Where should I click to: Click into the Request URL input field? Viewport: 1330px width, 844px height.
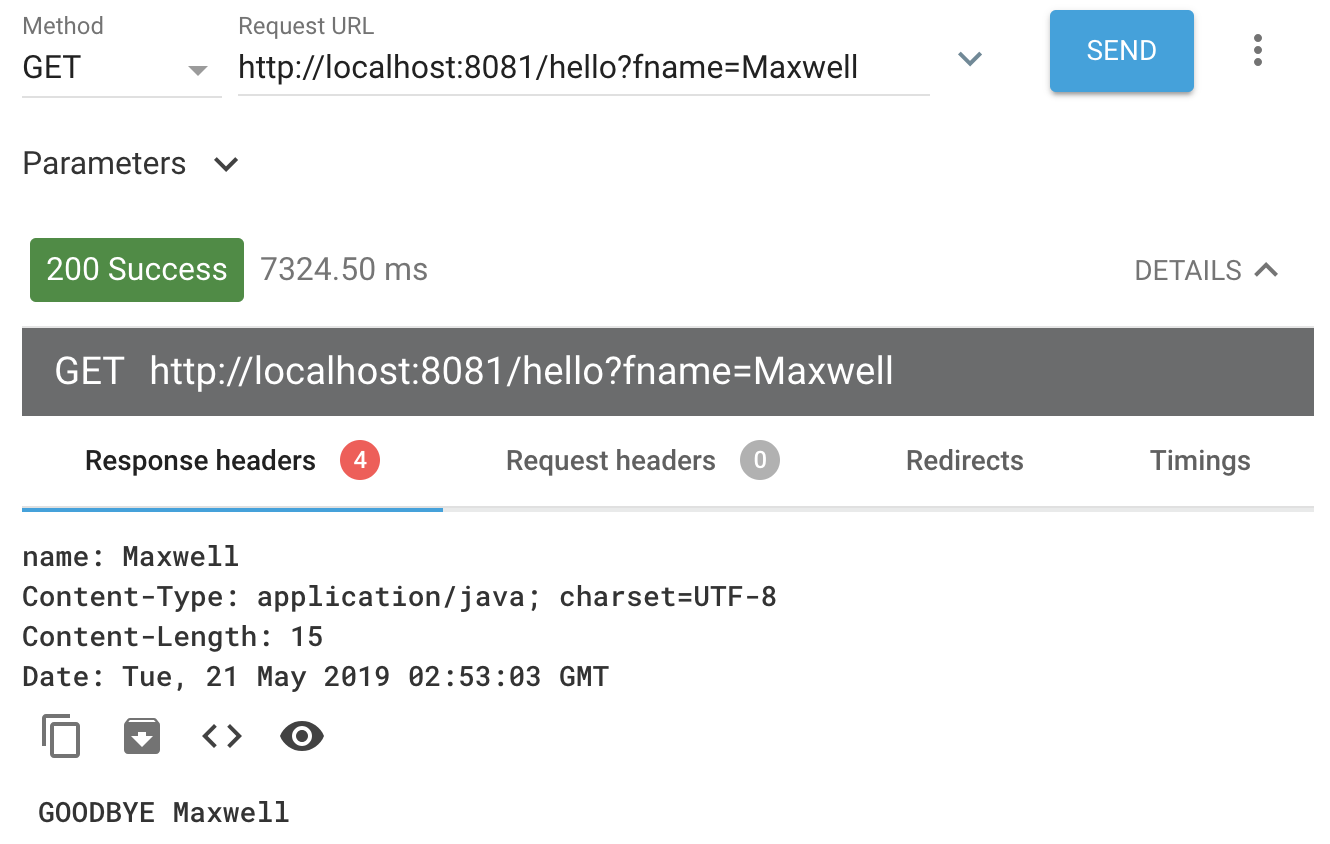pos(584,68)
